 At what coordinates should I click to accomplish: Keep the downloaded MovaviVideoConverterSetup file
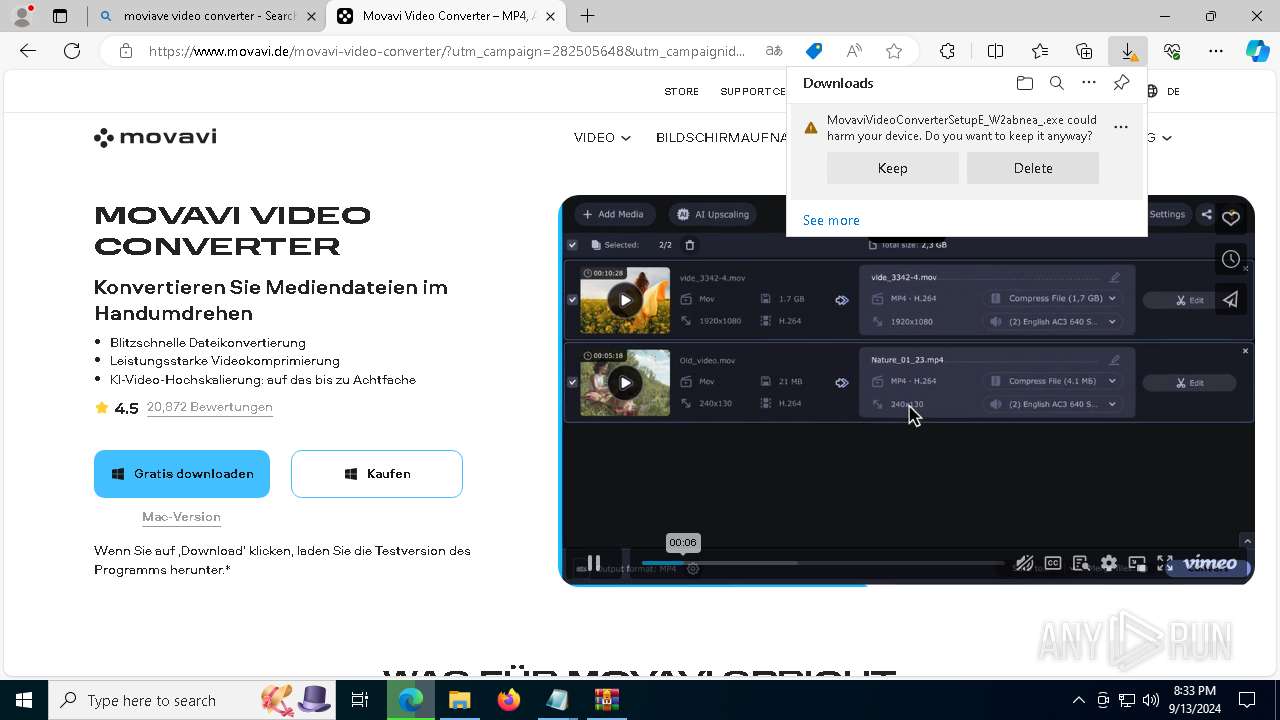click(x=893, y=168)
